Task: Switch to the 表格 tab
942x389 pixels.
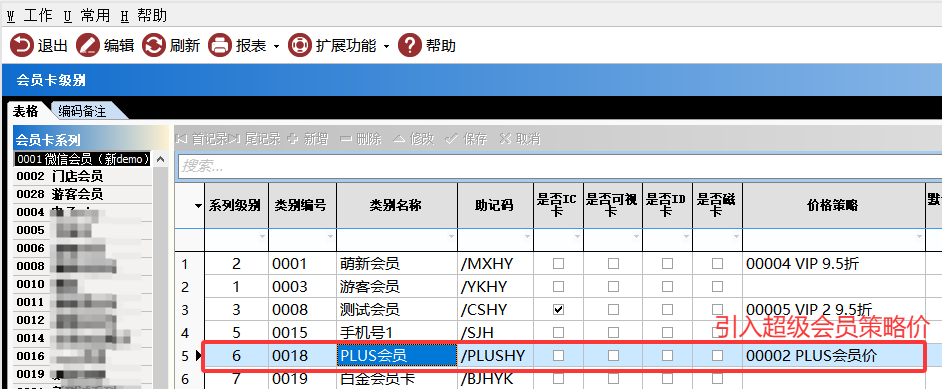Action: pos(26,111)
